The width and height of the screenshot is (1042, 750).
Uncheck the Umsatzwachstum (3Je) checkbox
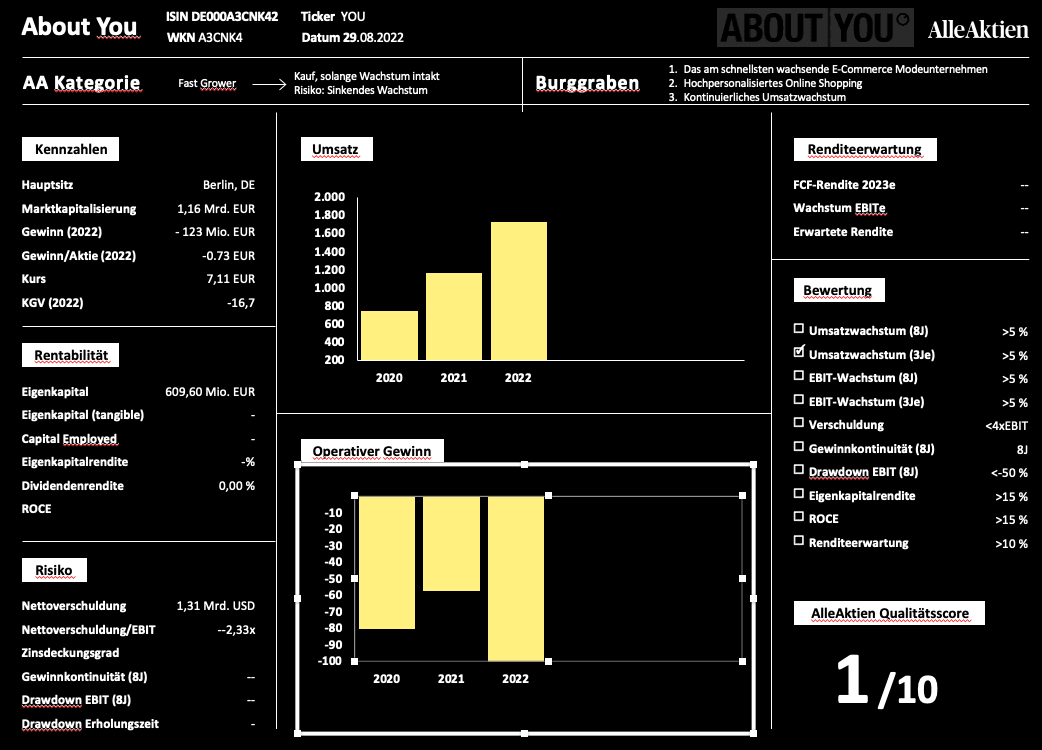coord(799,352)
